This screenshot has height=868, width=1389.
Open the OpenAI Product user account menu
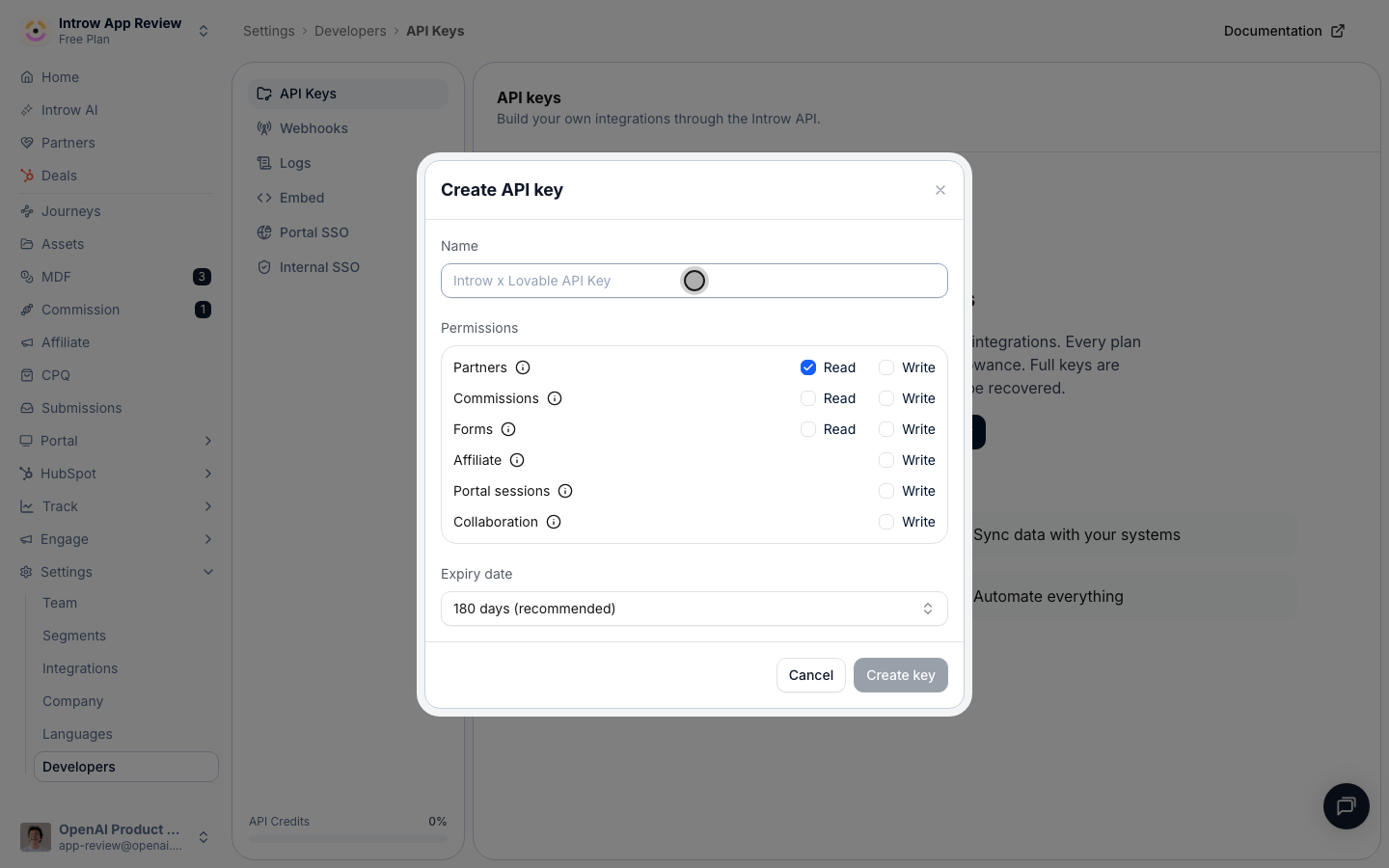coord(117,837)
